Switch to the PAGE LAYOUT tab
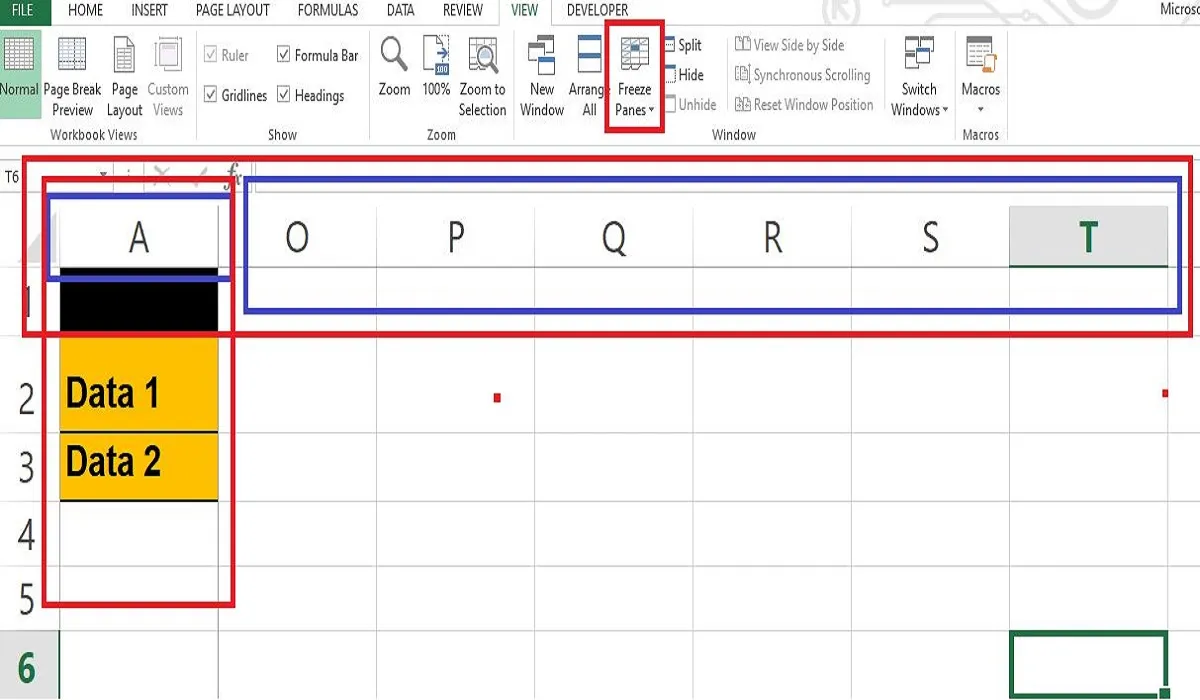Viewport: 1200px width, 700px height. (x=233, y=10)
